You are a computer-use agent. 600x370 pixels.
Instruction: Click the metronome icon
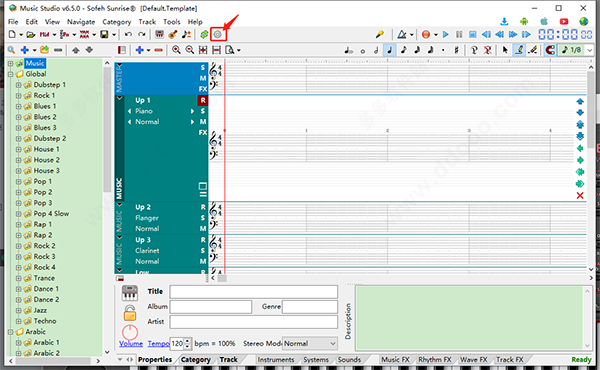pyautogui.click(x=402, y=34)
